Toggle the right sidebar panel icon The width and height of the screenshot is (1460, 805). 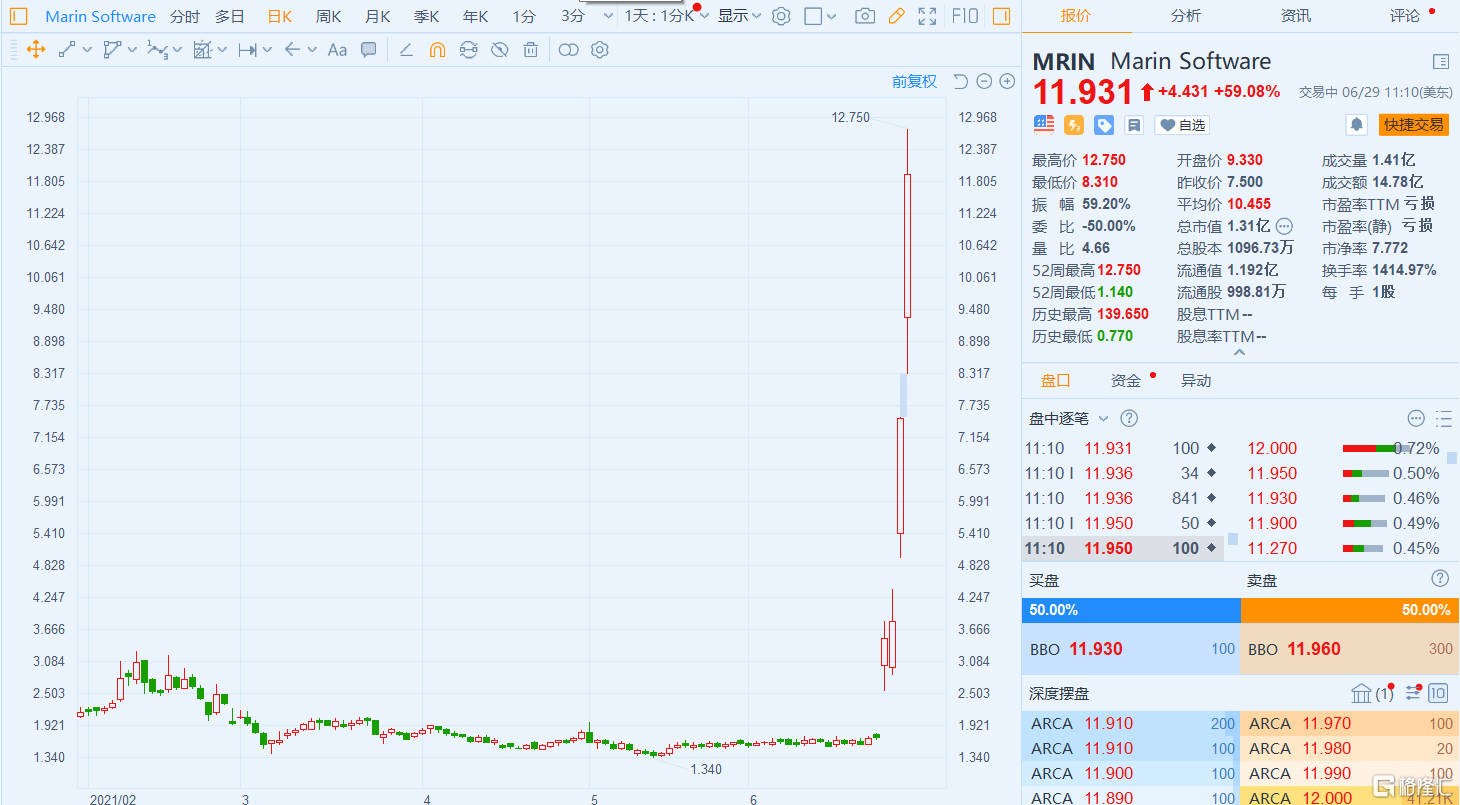(1001, 16)
